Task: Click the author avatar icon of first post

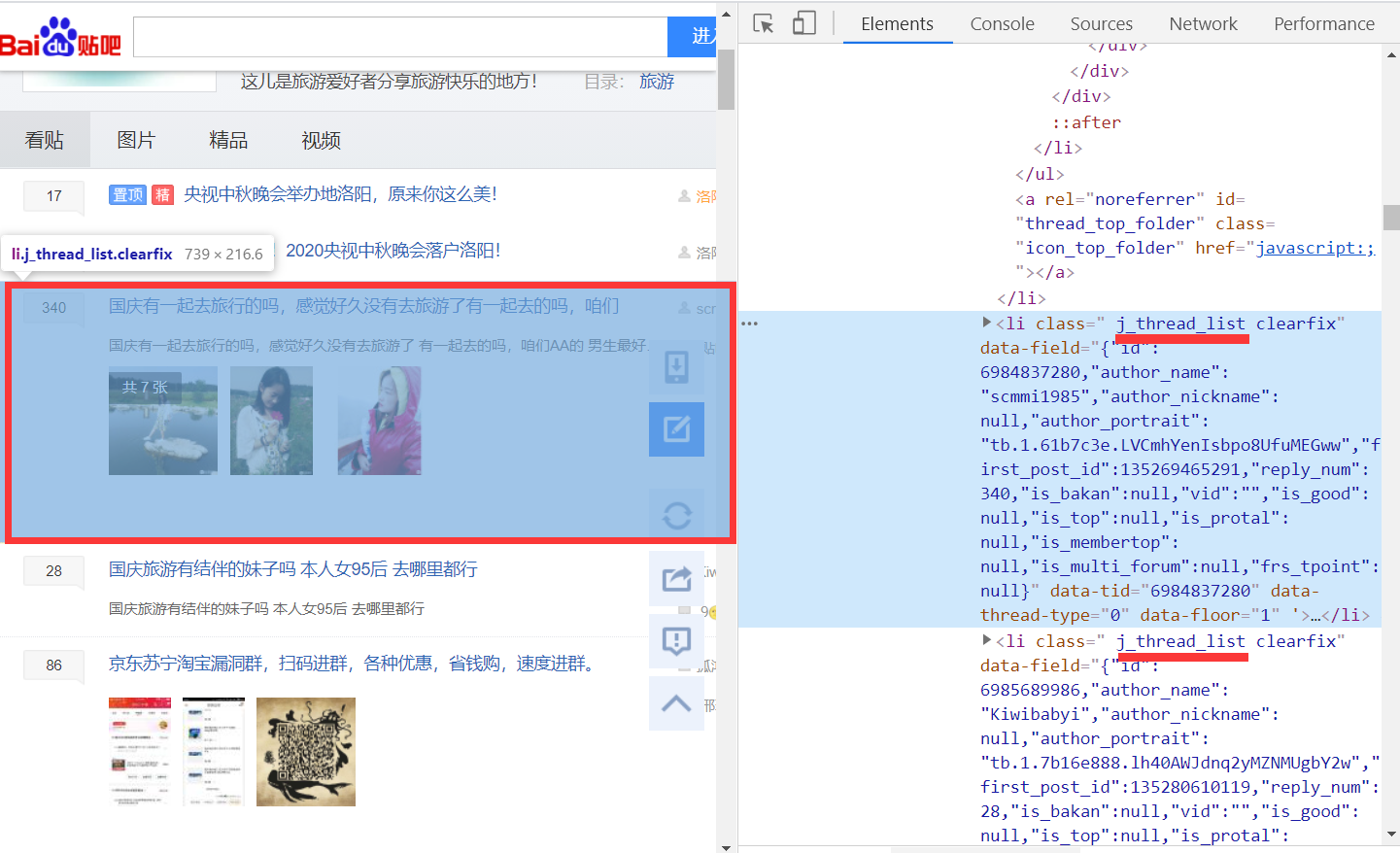Action: (684, 196)
